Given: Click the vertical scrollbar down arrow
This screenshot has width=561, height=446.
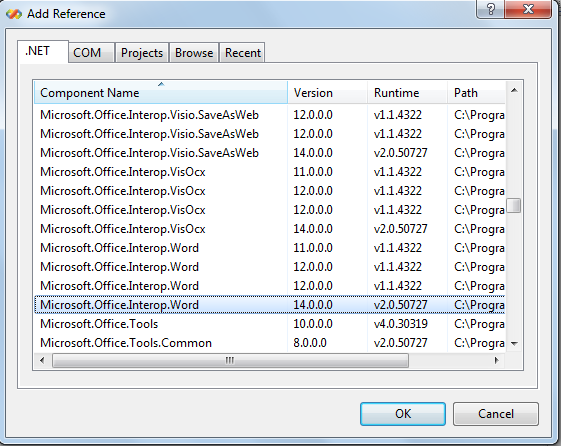Looking at the screenshot, I should click(514, 344).
